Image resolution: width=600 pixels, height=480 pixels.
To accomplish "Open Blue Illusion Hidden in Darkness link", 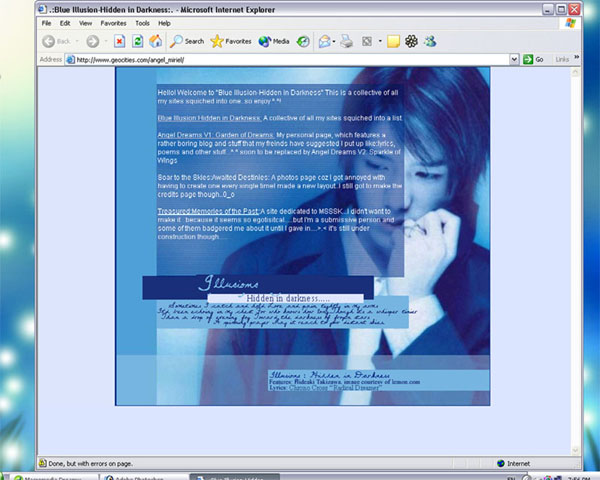I will 209,118.
